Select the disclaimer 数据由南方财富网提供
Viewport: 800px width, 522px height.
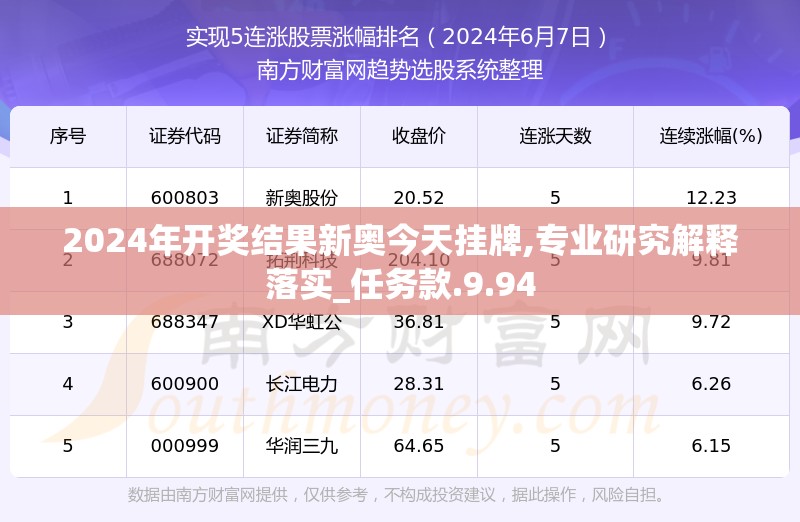208,494
